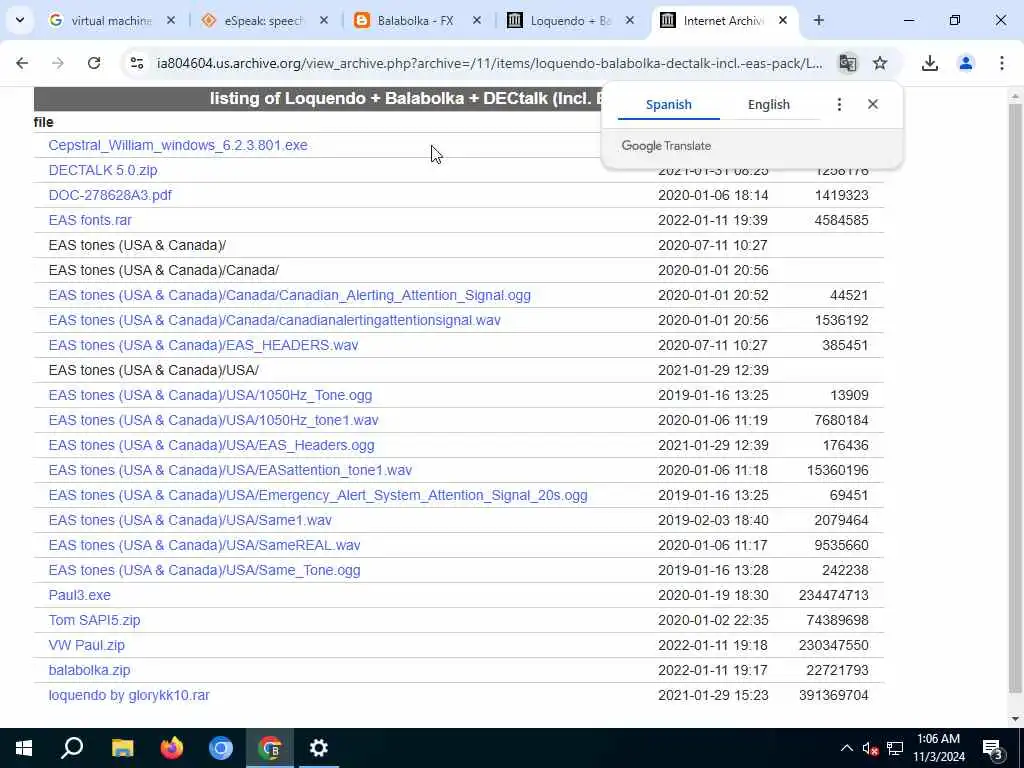1024x768 pixels.
Task: Reload the current page
Action: (x=94, y=63)
